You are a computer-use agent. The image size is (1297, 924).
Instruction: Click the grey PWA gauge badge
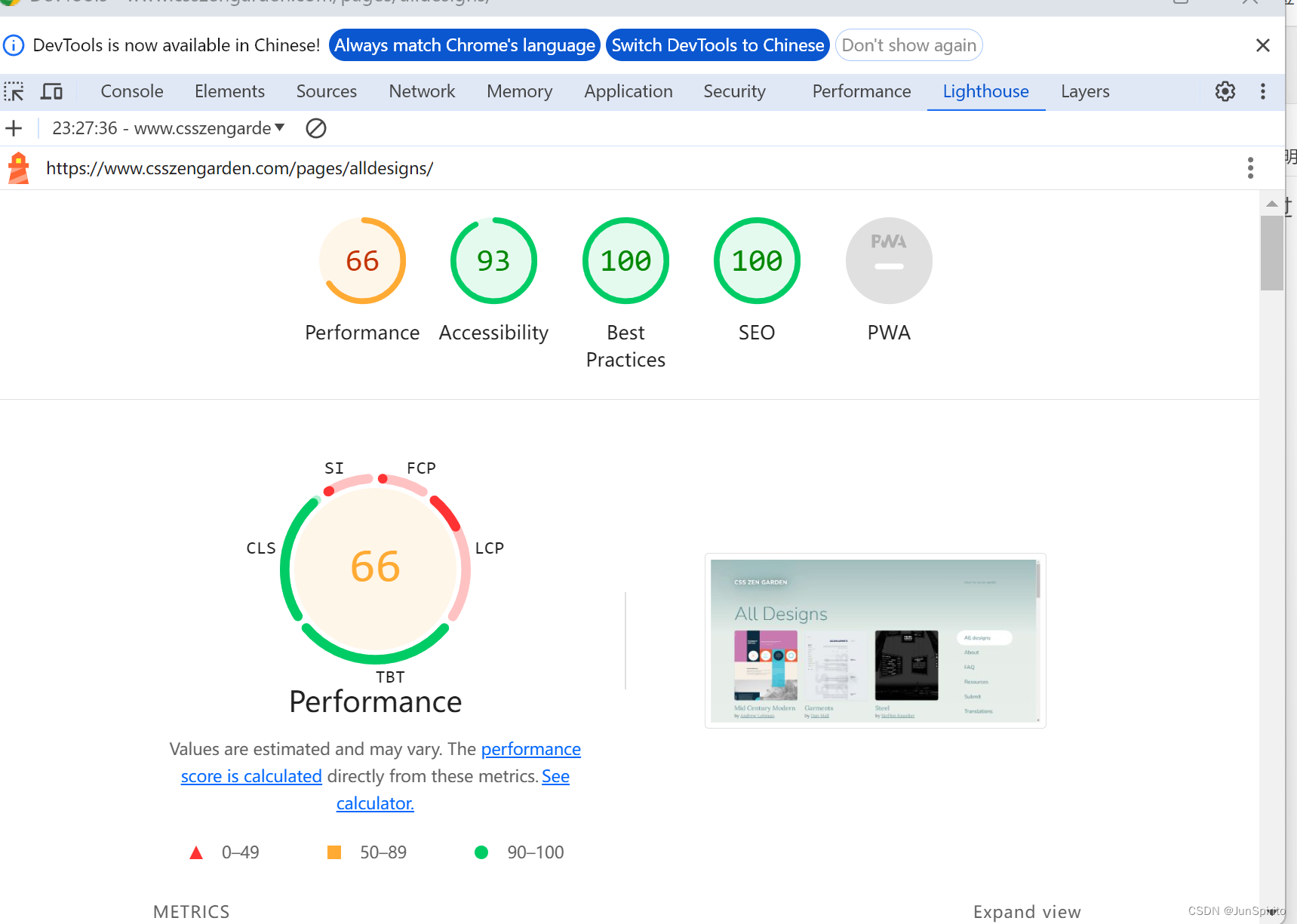pyautogui.click(x=889, y=261)
